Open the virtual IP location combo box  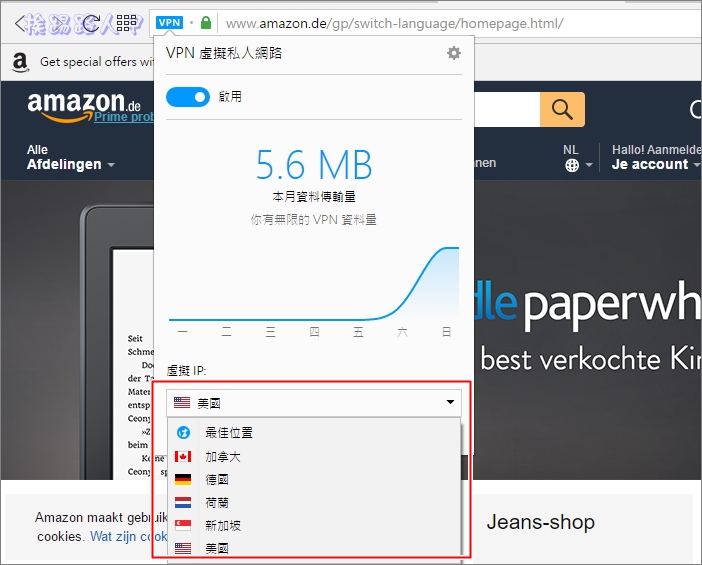click(x=313, y=402)
